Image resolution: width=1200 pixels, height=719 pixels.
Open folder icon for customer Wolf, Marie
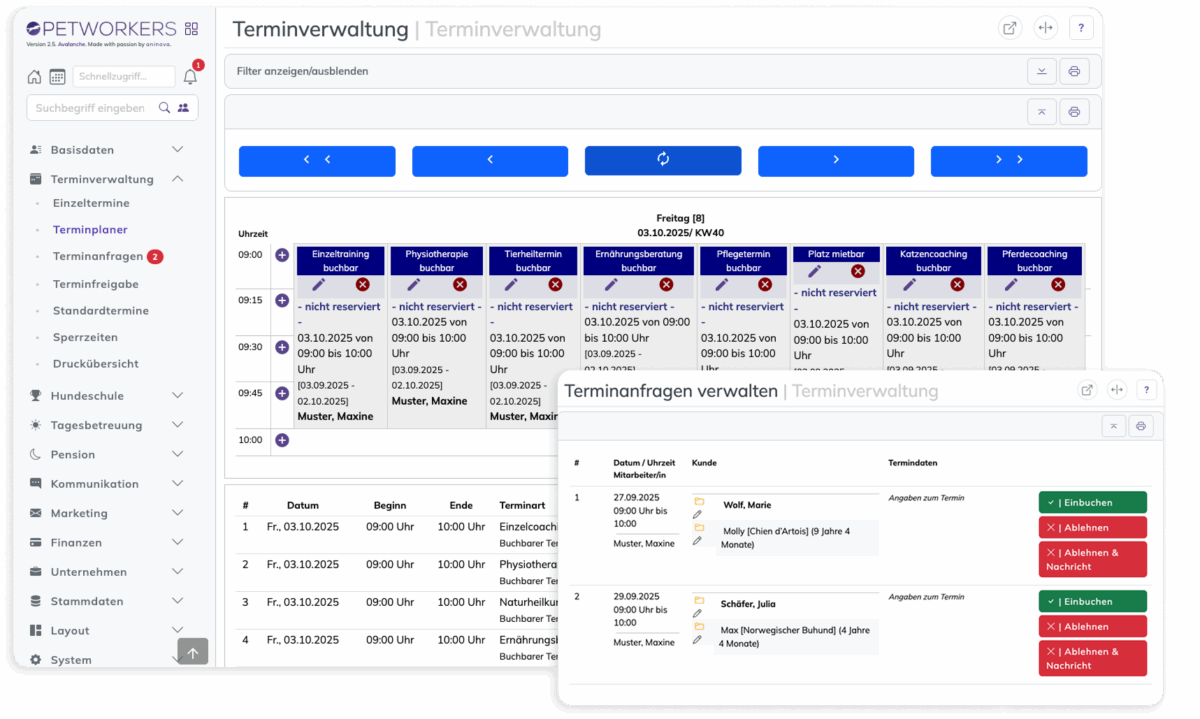699,501
